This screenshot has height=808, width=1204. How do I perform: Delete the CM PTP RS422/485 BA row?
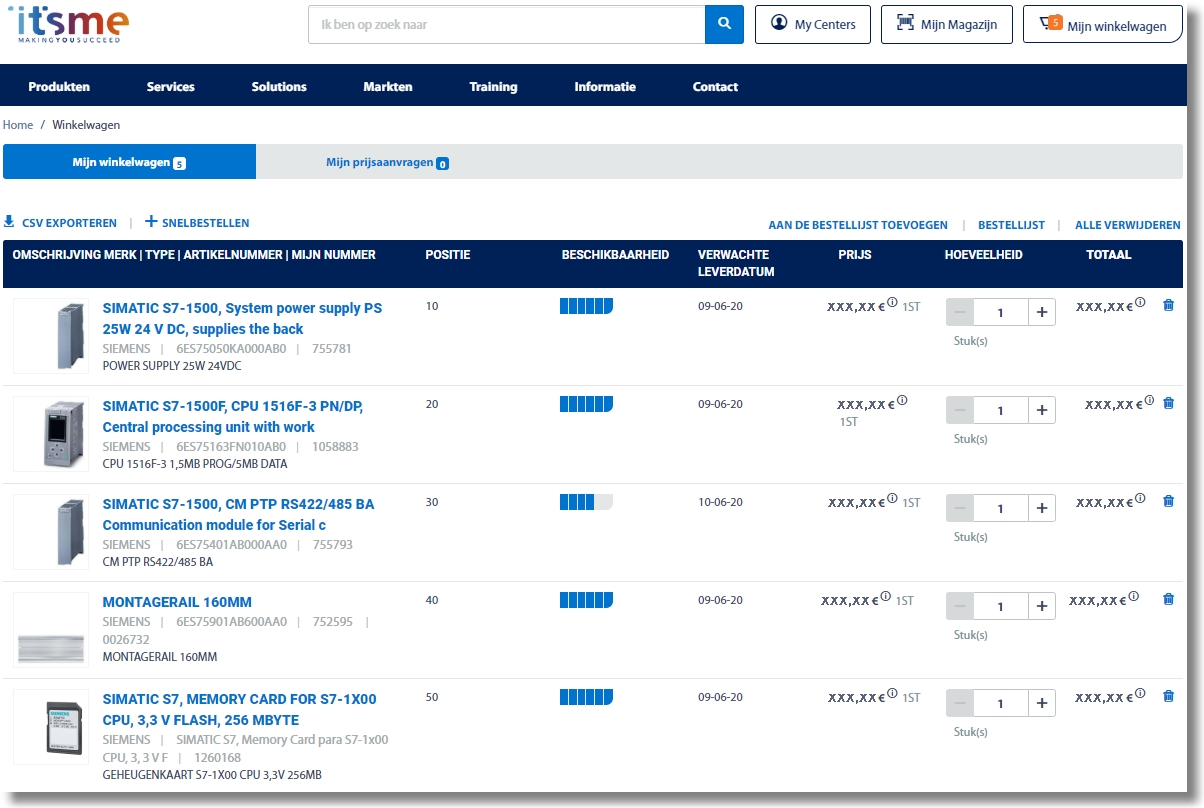pos(1168,501)
